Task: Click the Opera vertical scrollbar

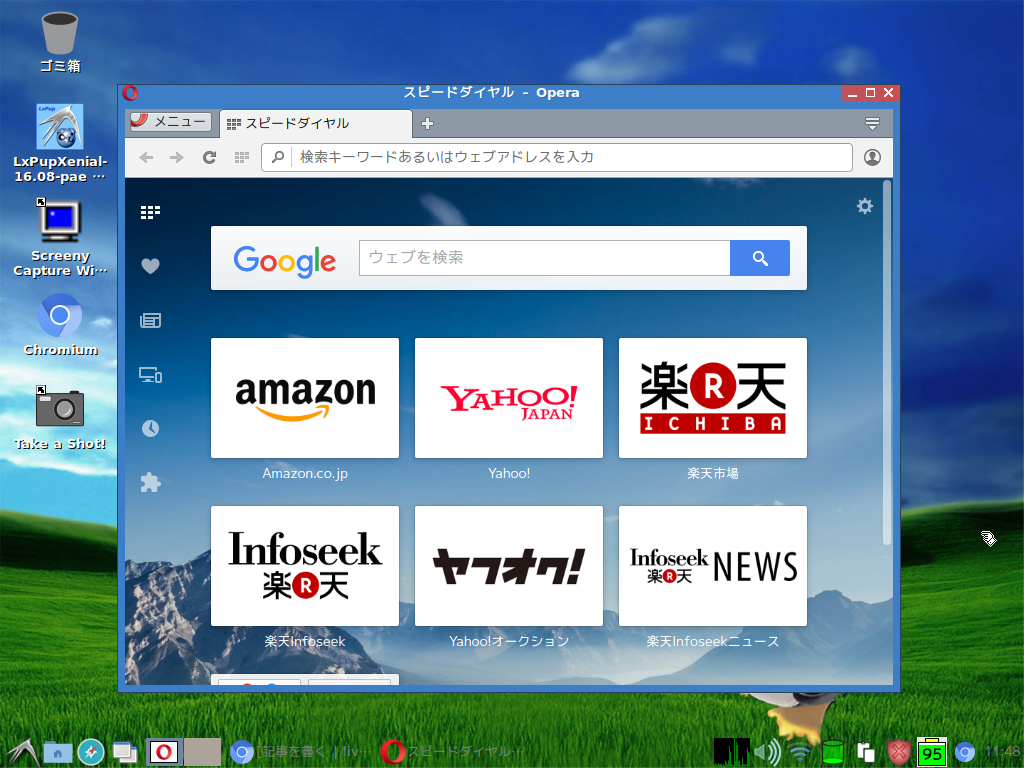Action: click(887, 362)
